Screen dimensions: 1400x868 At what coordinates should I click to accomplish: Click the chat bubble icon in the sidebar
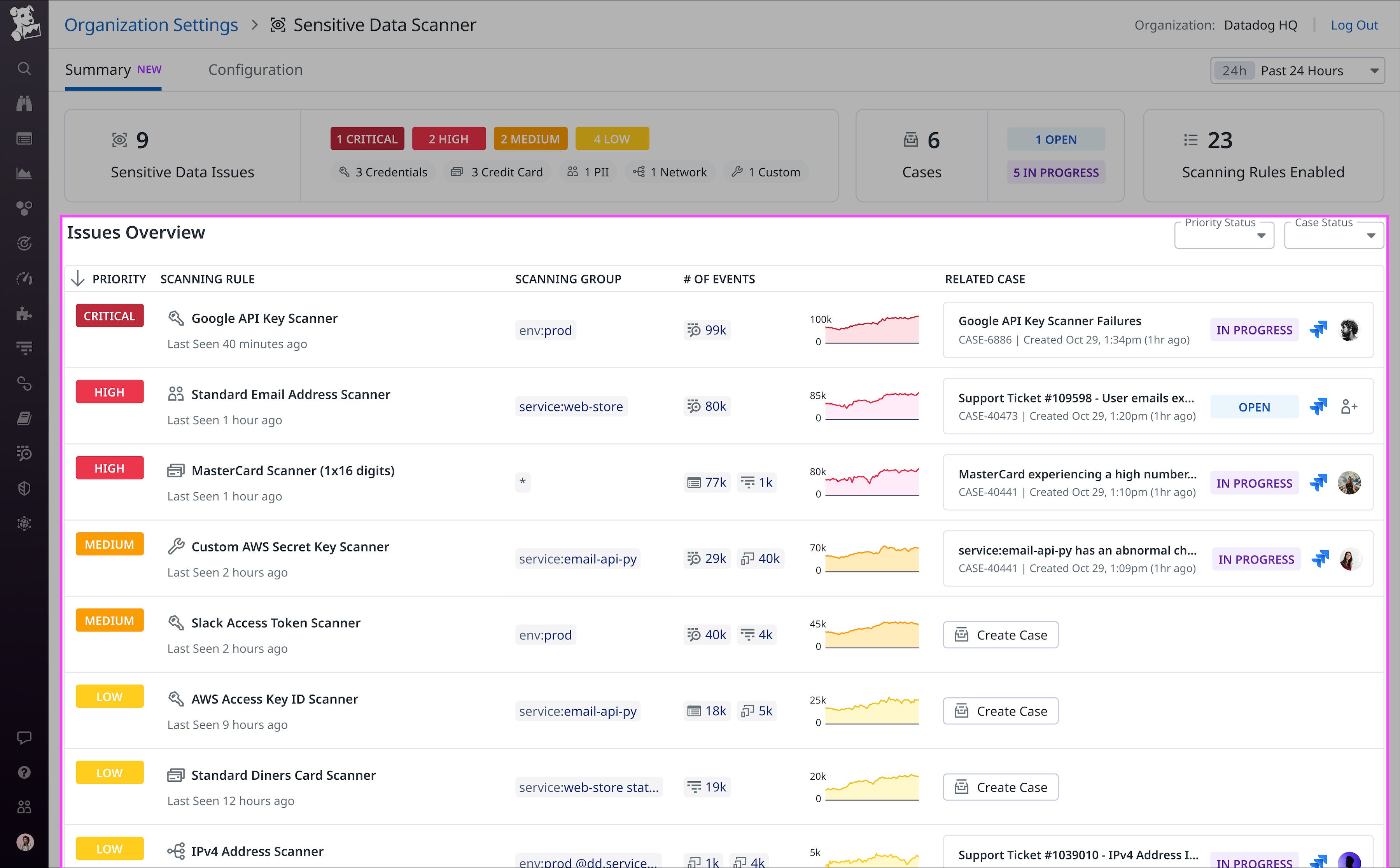point(24,738)
